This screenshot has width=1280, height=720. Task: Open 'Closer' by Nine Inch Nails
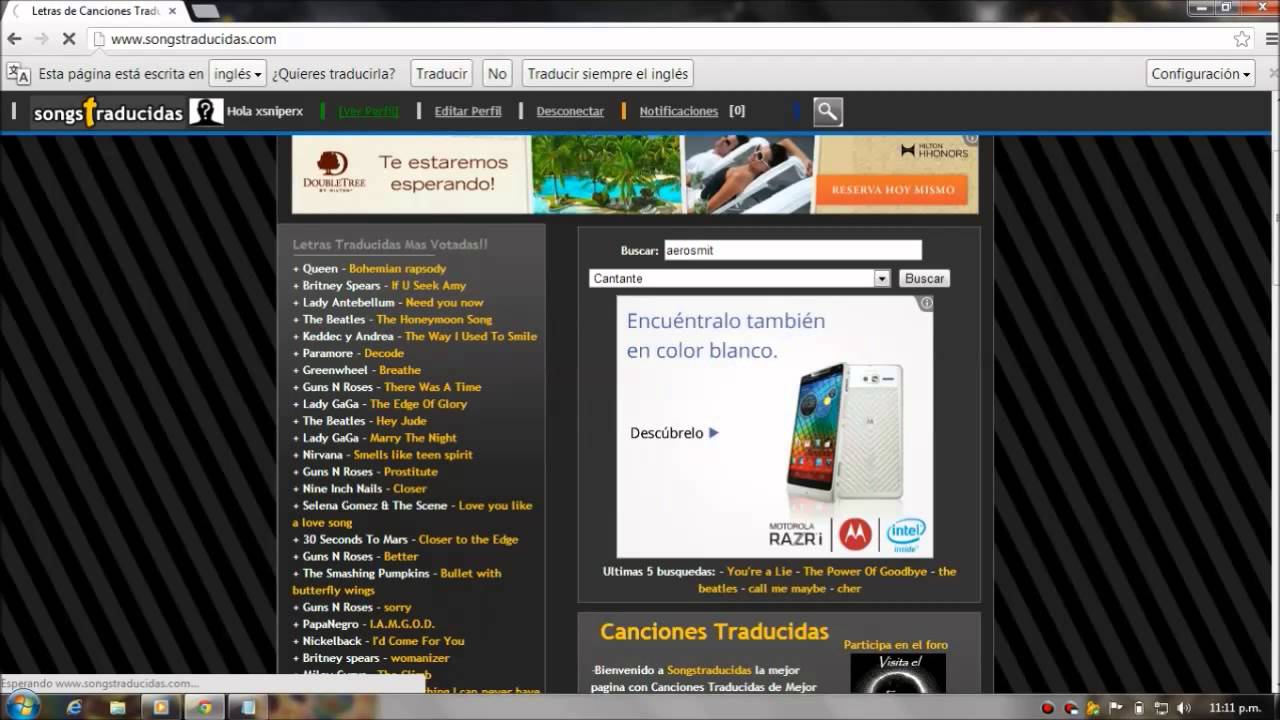tap(410, 489)
